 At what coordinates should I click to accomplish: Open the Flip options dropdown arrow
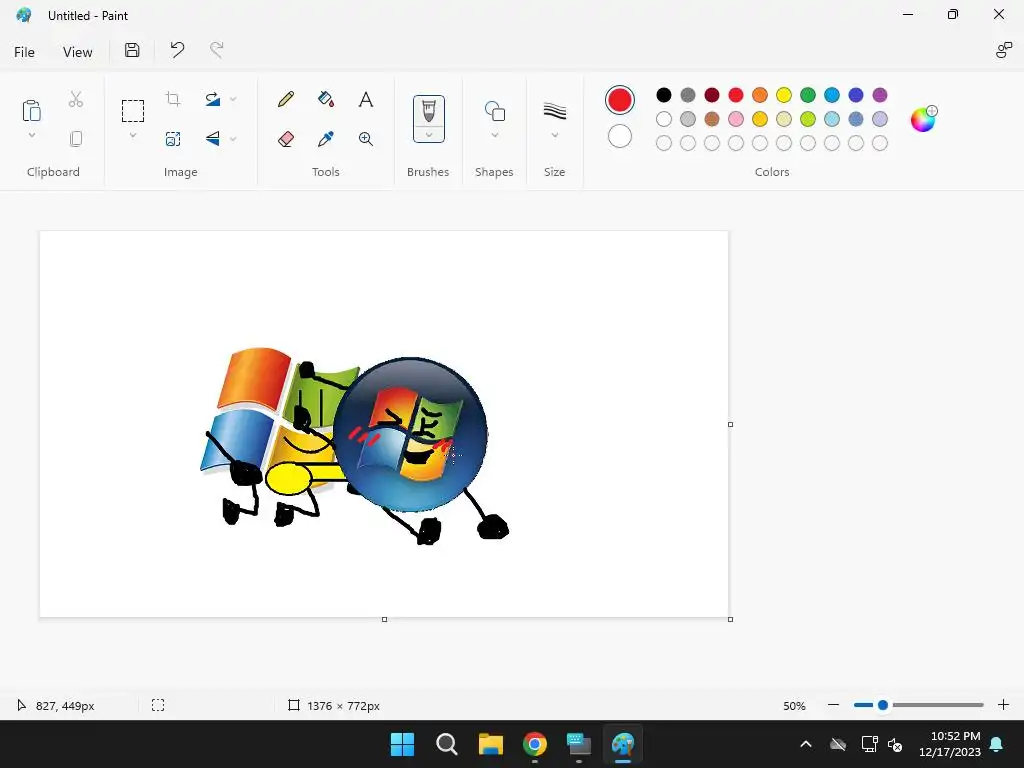(x=233, y=138)
